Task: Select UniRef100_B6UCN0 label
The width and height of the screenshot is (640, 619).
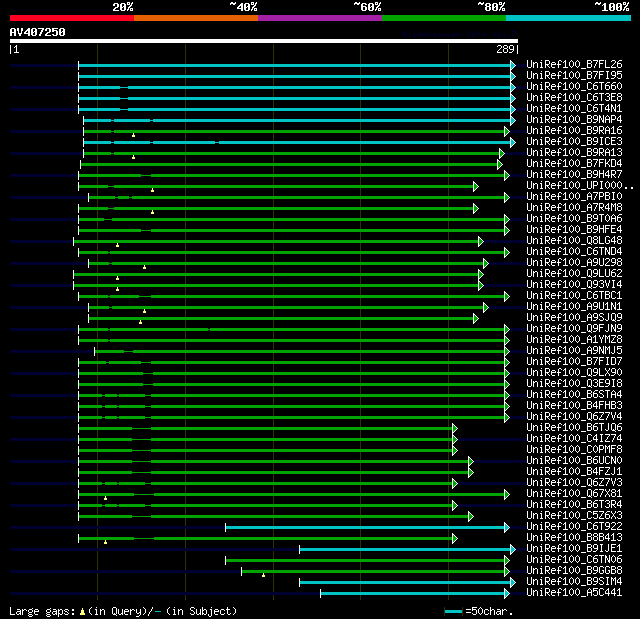Action: [574, 461]
